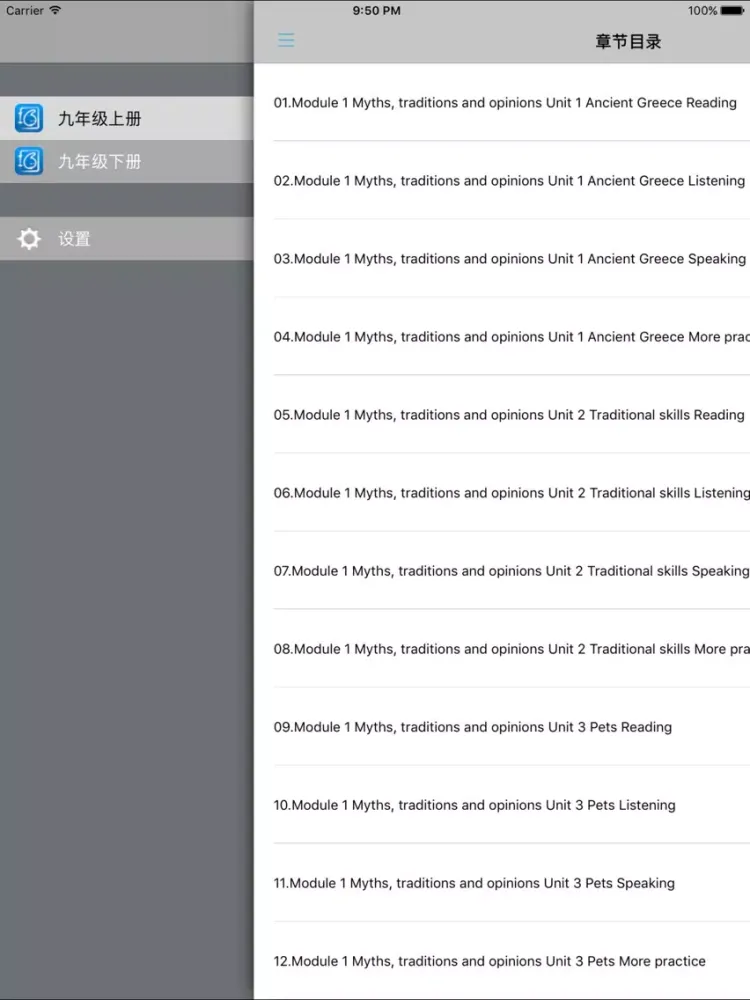This screenshot has width=750, height=1000.
Task: Tap the battery status icon
Action: [x=732, y=10]
